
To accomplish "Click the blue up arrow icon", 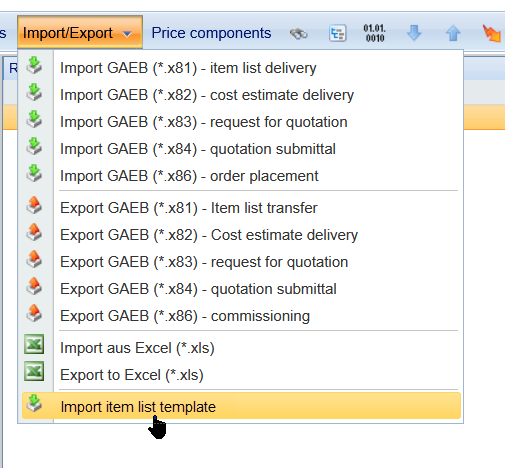I will pyautogui.click(x=453, y=33).
